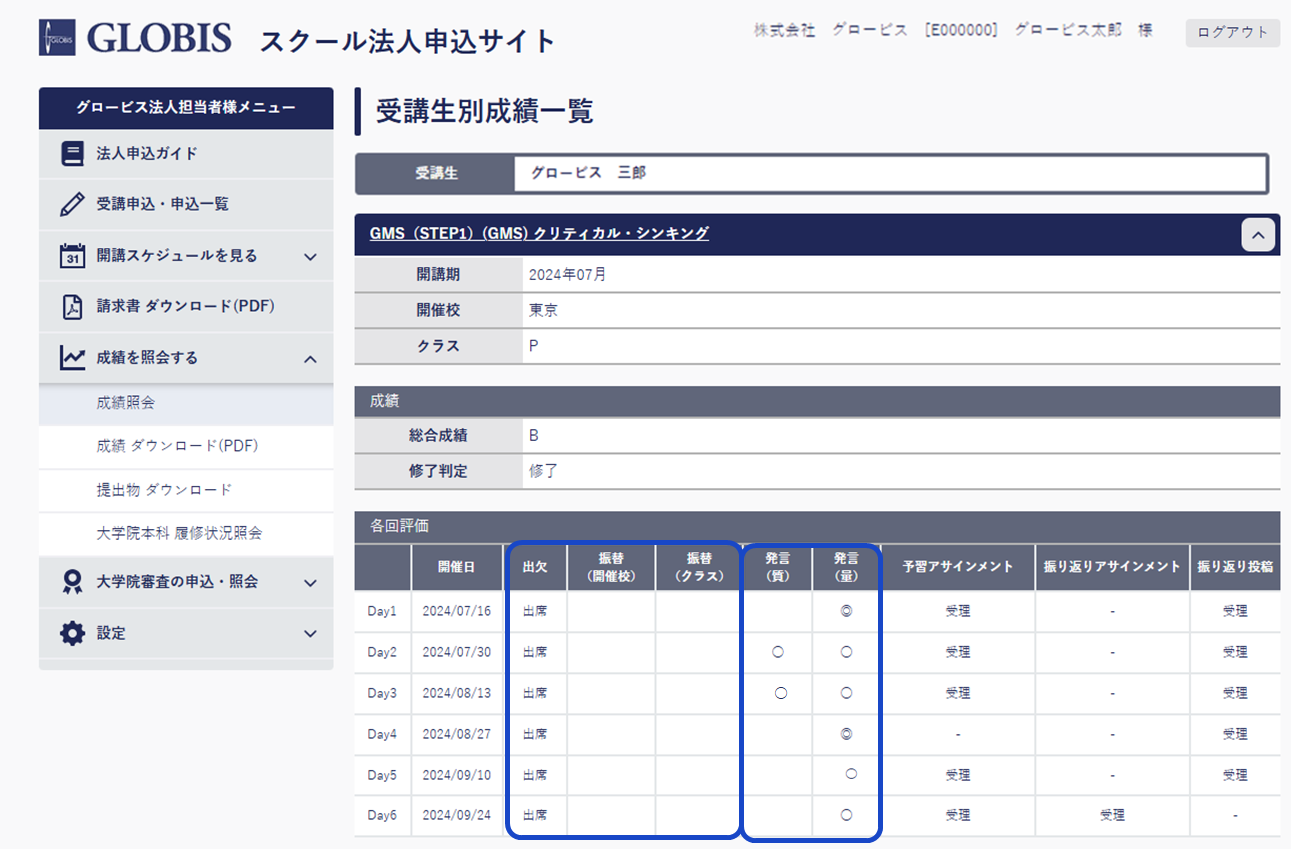Screen dimensions: 1291x849
Task: Click the 開催校 value 東京
Action: click(543, 310)
